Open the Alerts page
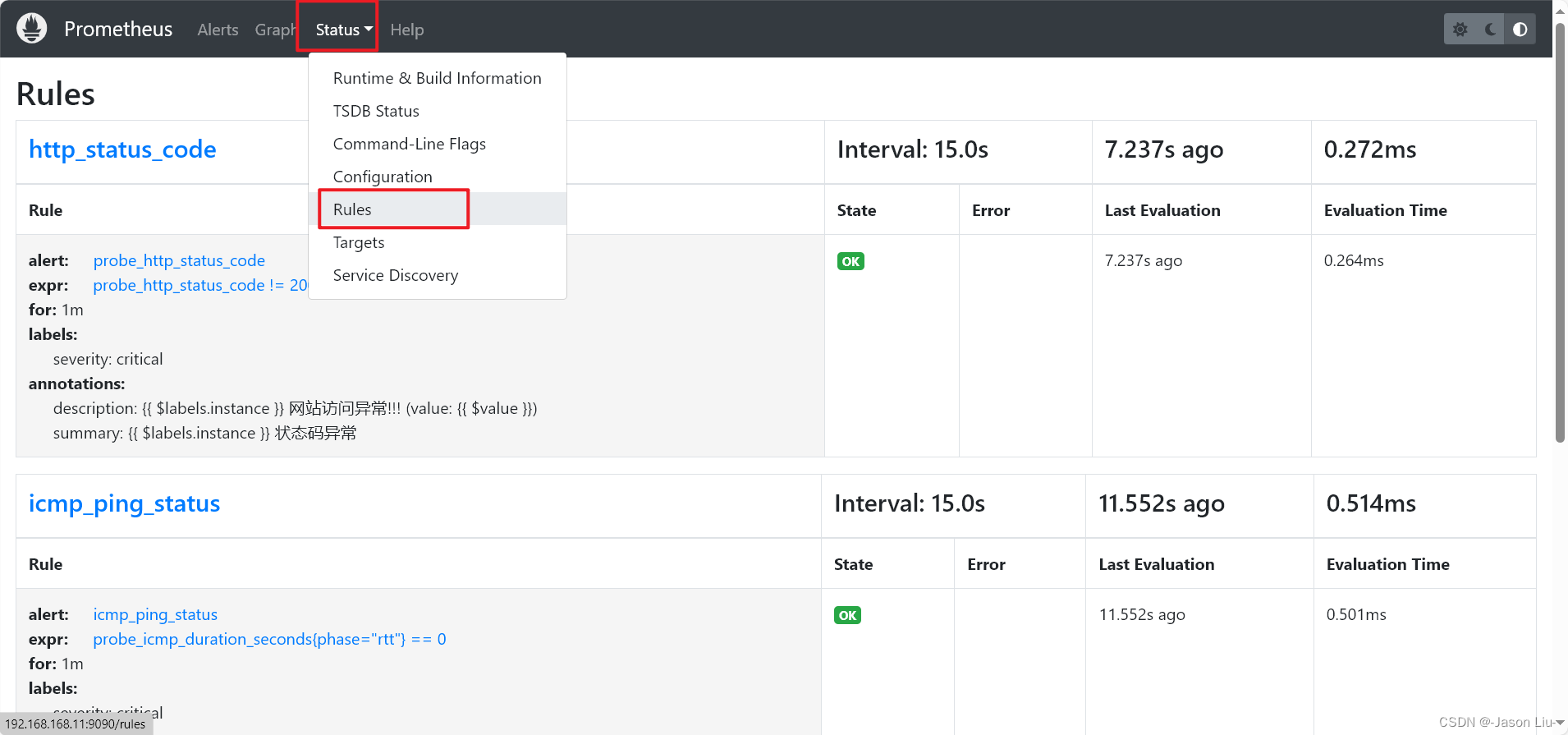Viewport: 1568px width, 735px height. coord(218,30)
